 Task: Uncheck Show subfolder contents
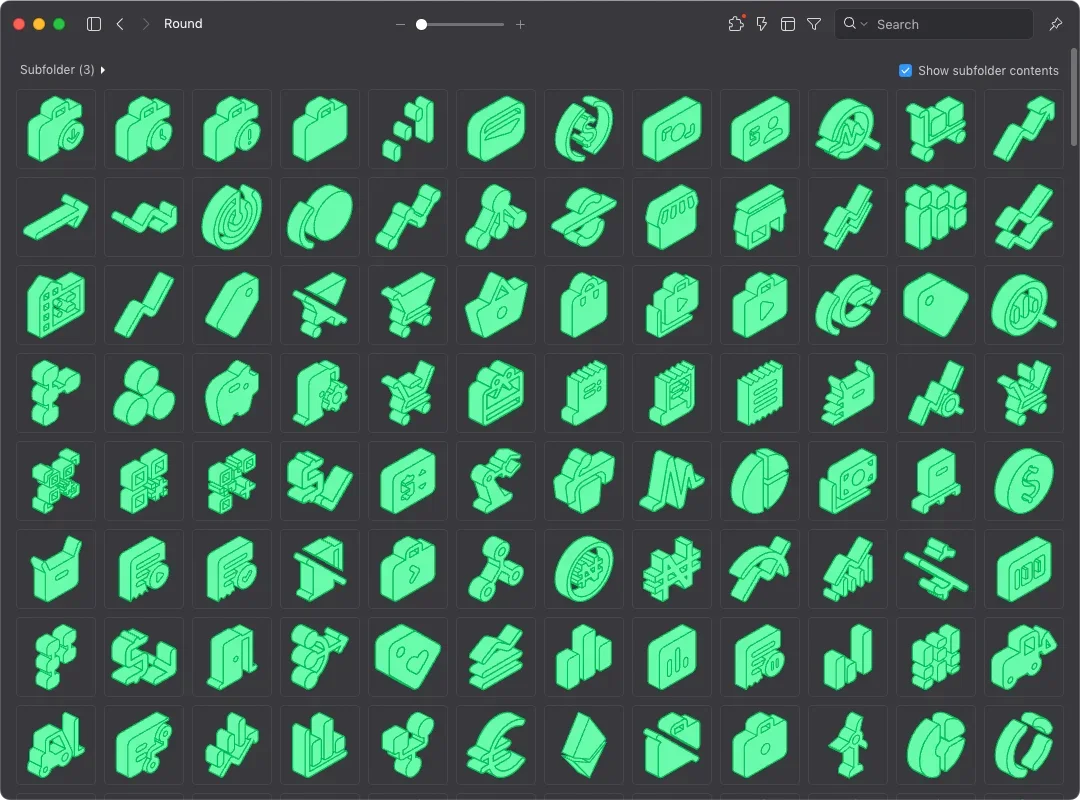click(x=905, y=71)
